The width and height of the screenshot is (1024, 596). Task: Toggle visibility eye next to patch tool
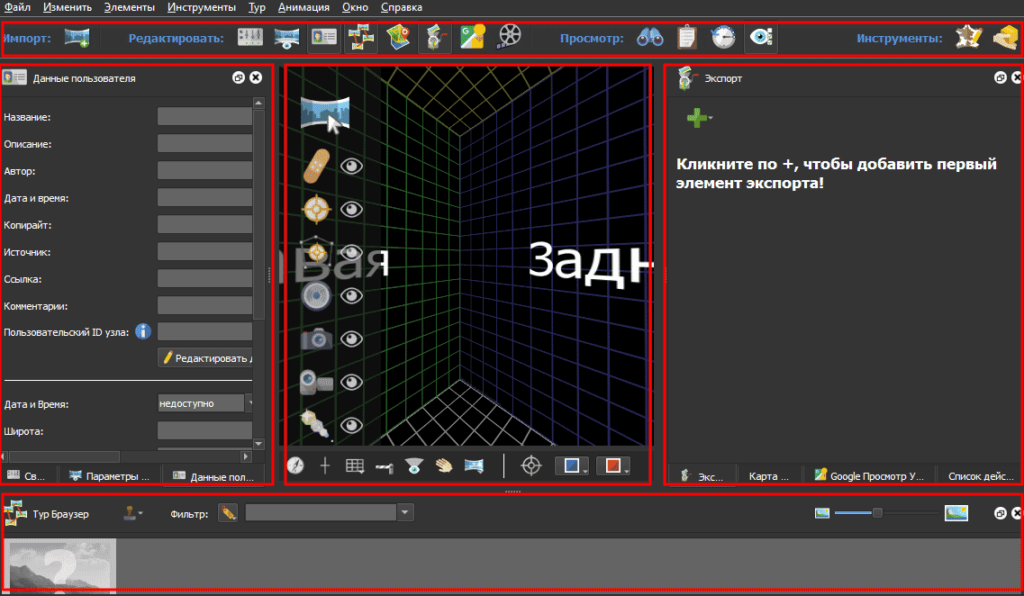pyautogui.click(x=351, y=166)
